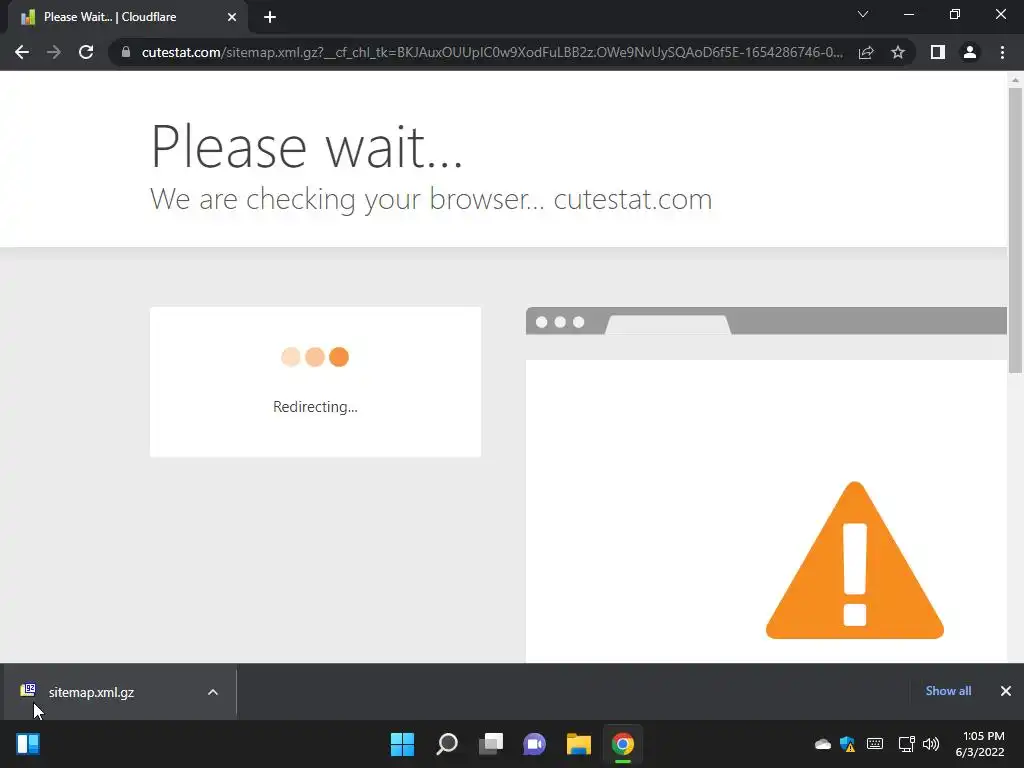
Task: Minimize the Chrome window
Action: (x=909, y=14)
